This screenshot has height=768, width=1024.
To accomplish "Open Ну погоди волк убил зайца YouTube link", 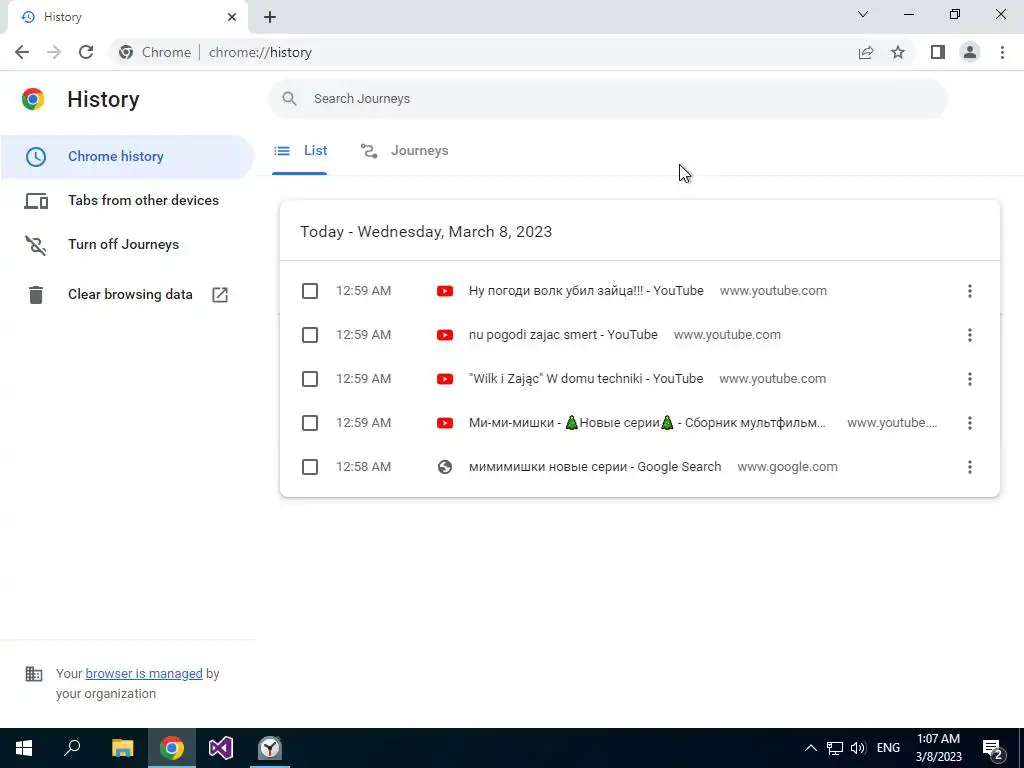I will point(586,291).
